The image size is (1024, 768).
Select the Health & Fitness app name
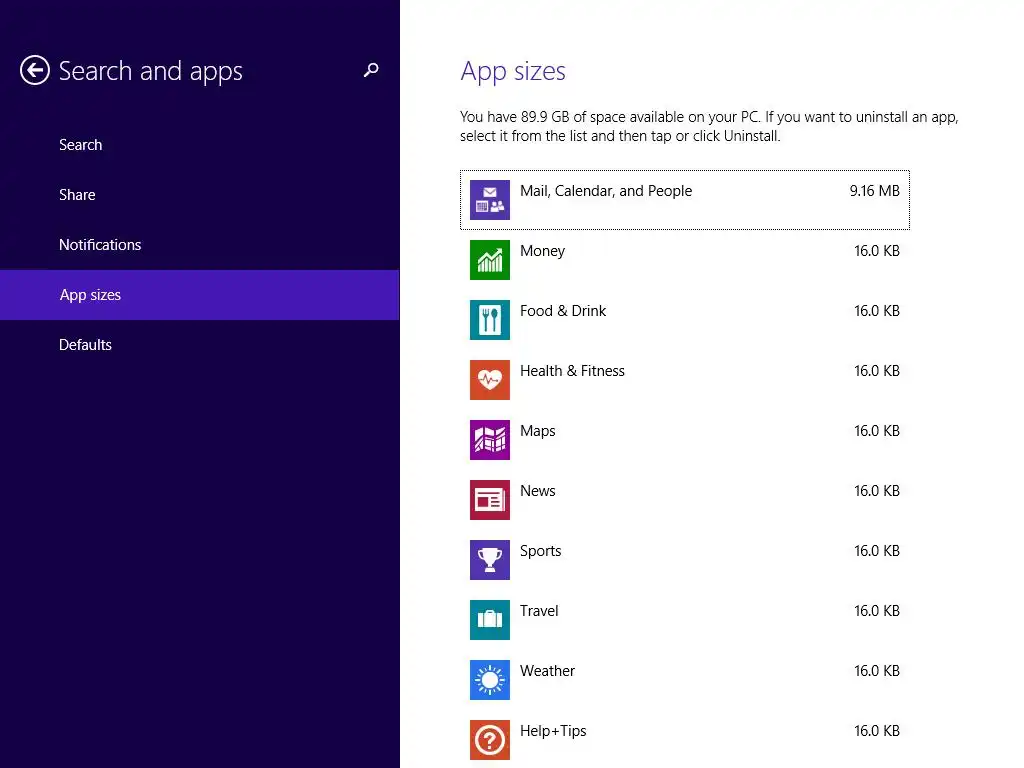[572, 371]
